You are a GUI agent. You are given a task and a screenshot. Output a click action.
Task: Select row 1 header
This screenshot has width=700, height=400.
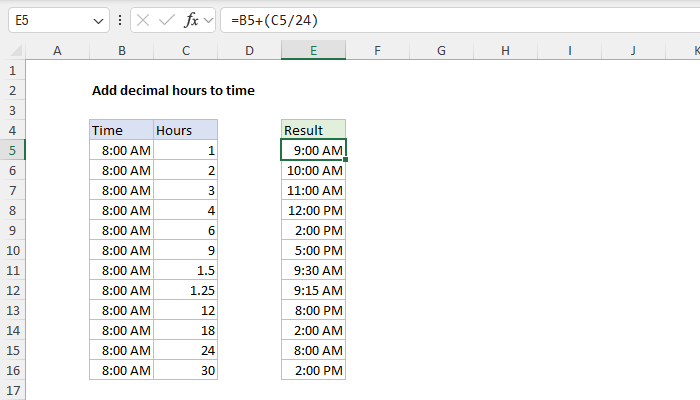(12, 71)
